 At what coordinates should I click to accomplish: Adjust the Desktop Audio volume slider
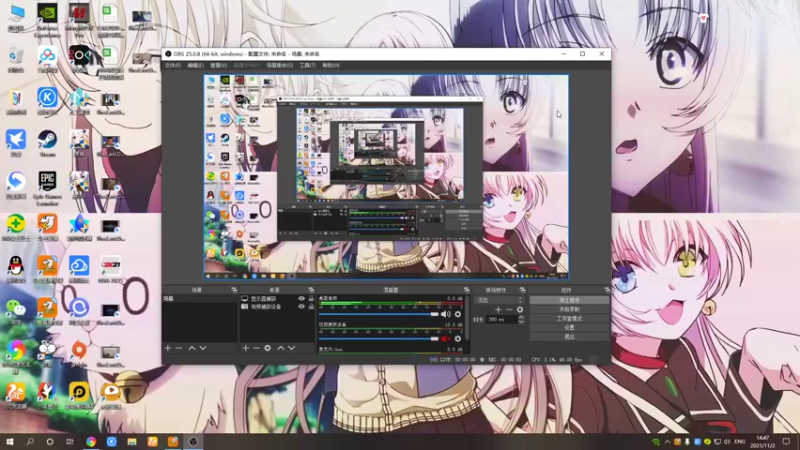(x=379, y=314)
